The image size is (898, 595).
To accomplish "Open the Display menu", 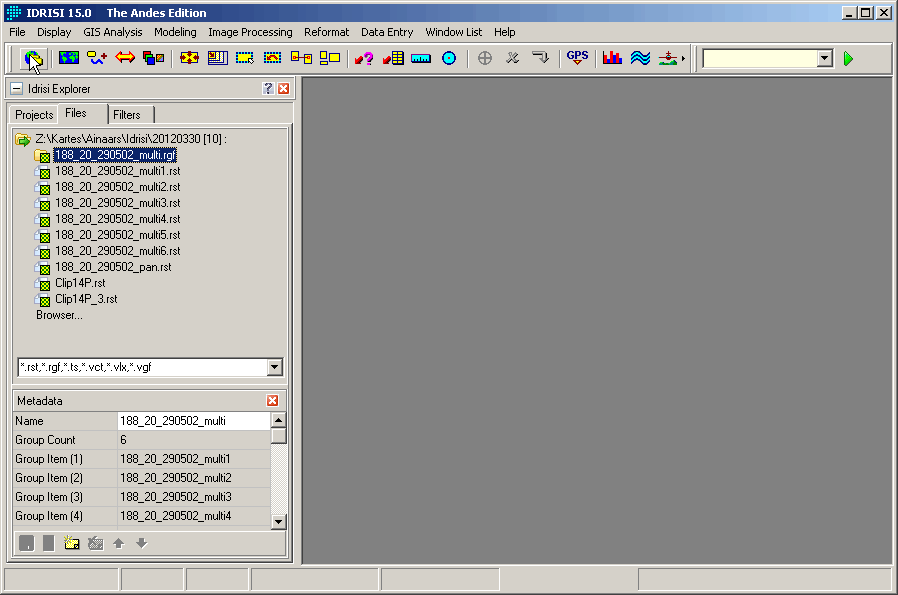I will [54, 32].
